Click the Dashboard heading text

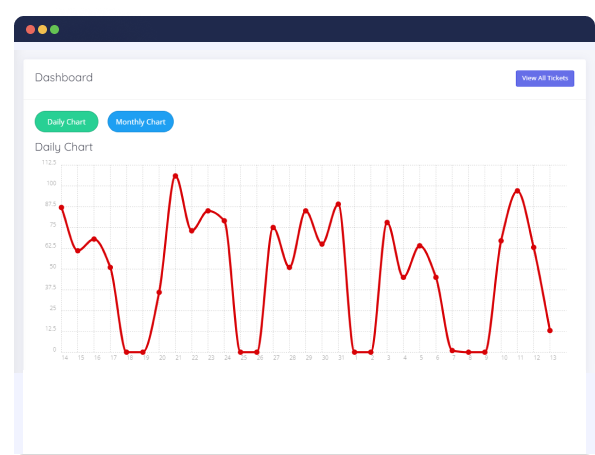(64, 77)
